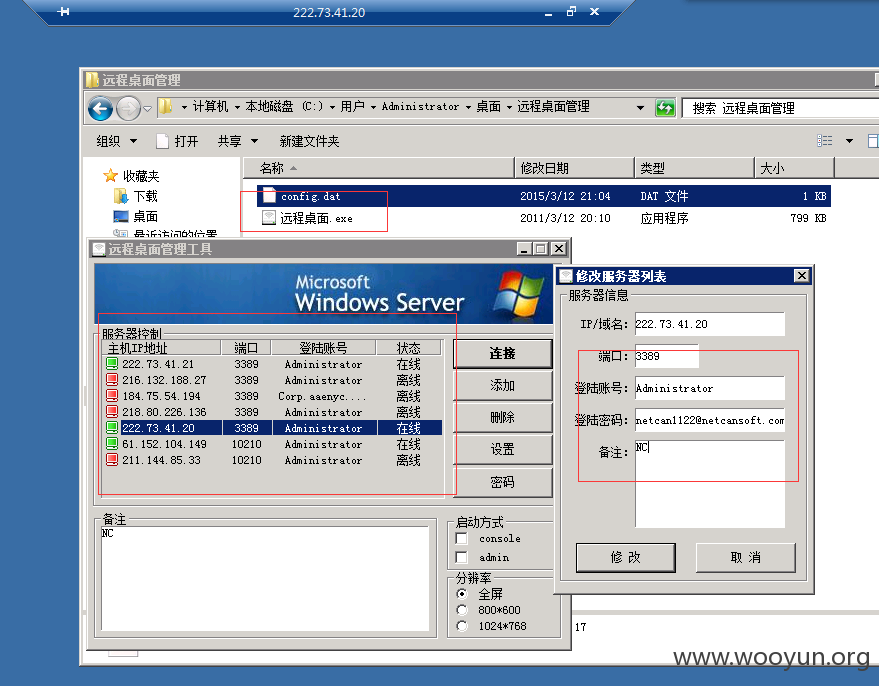Expand the address bar history dropdown
The width and height of the screenshot is (879, 686).
click(x=640, y=108)
